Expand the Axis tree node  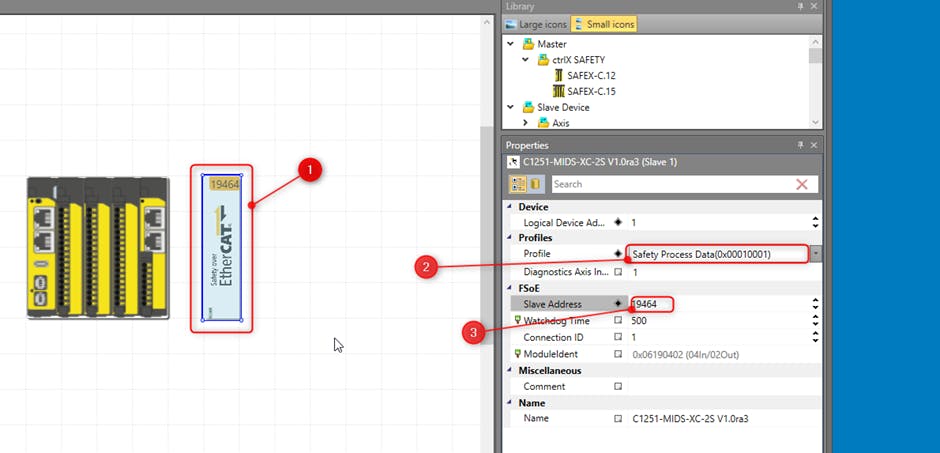[x=526, y=122]
